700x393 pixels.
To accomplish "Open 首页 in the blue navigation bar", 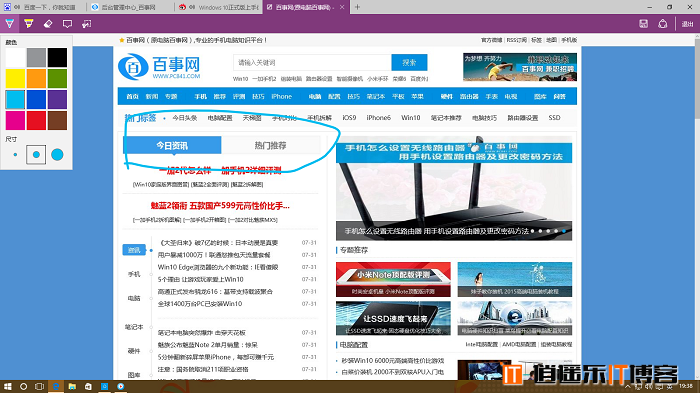I will tap(133, 96).
